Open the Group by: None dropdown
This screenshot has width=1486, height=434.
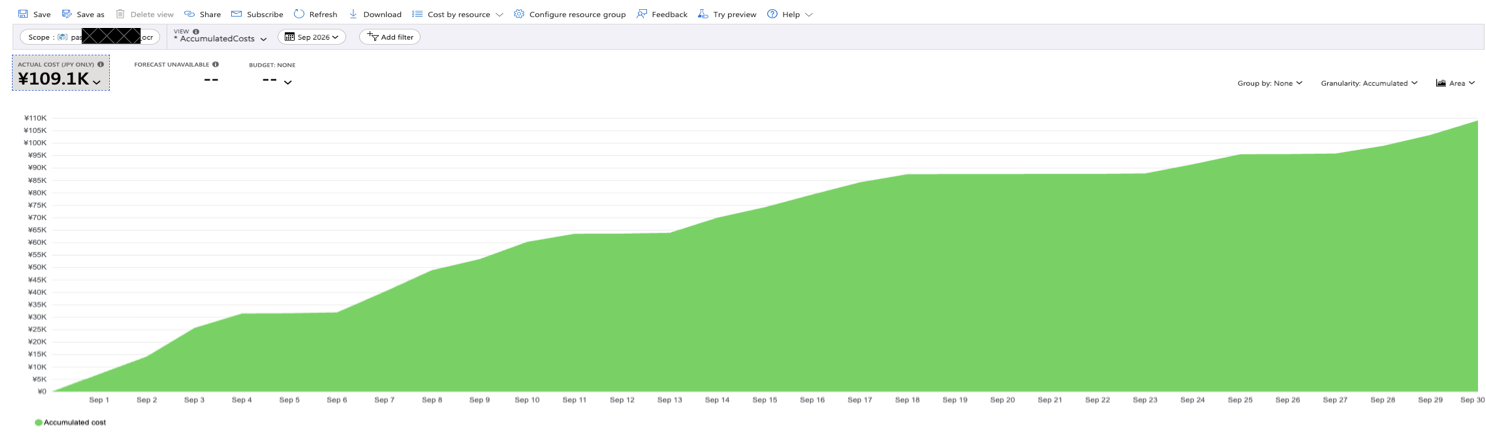pos(1270,83)
